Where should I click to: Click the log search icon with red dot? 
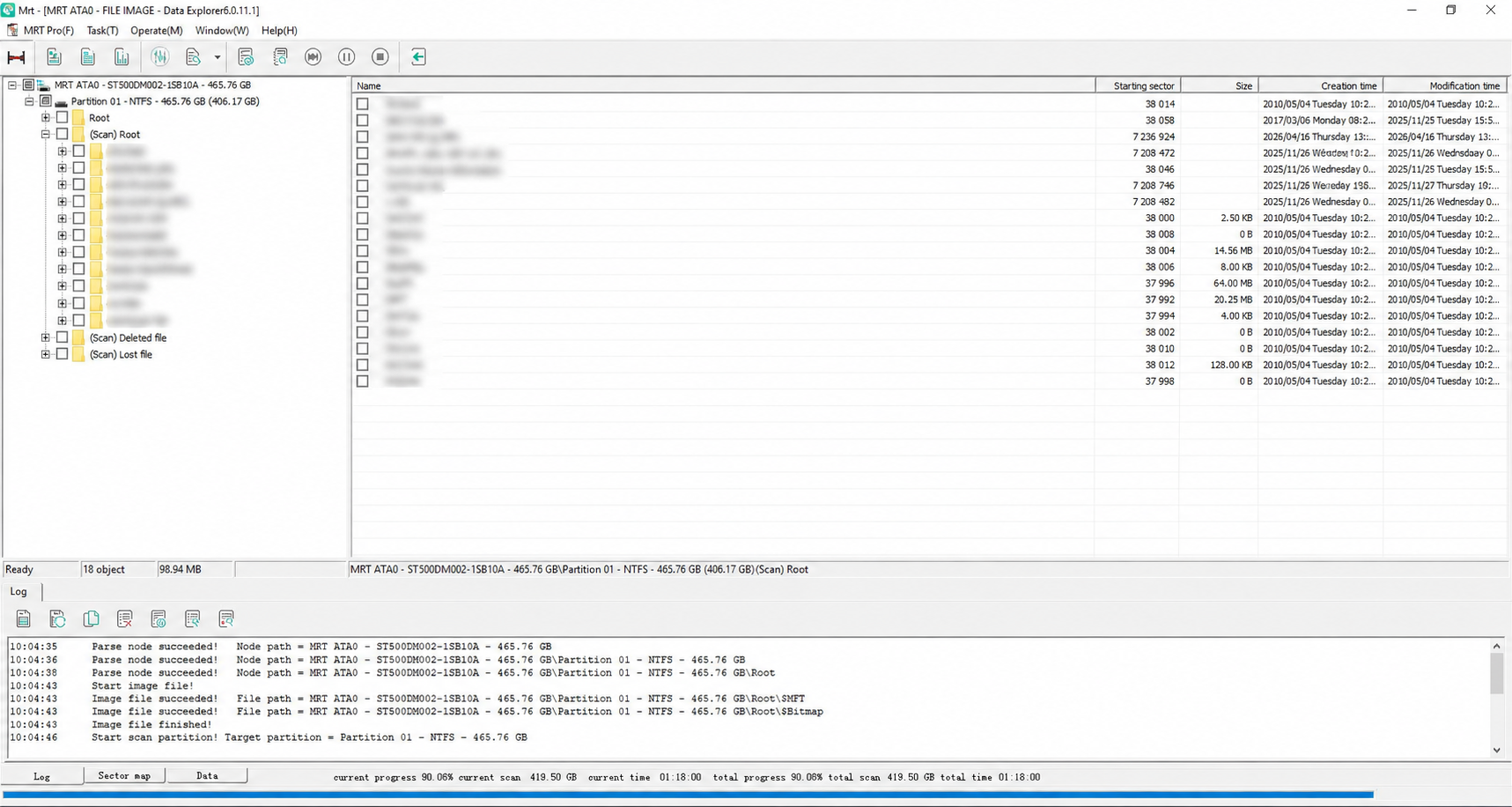click(226, 619)
